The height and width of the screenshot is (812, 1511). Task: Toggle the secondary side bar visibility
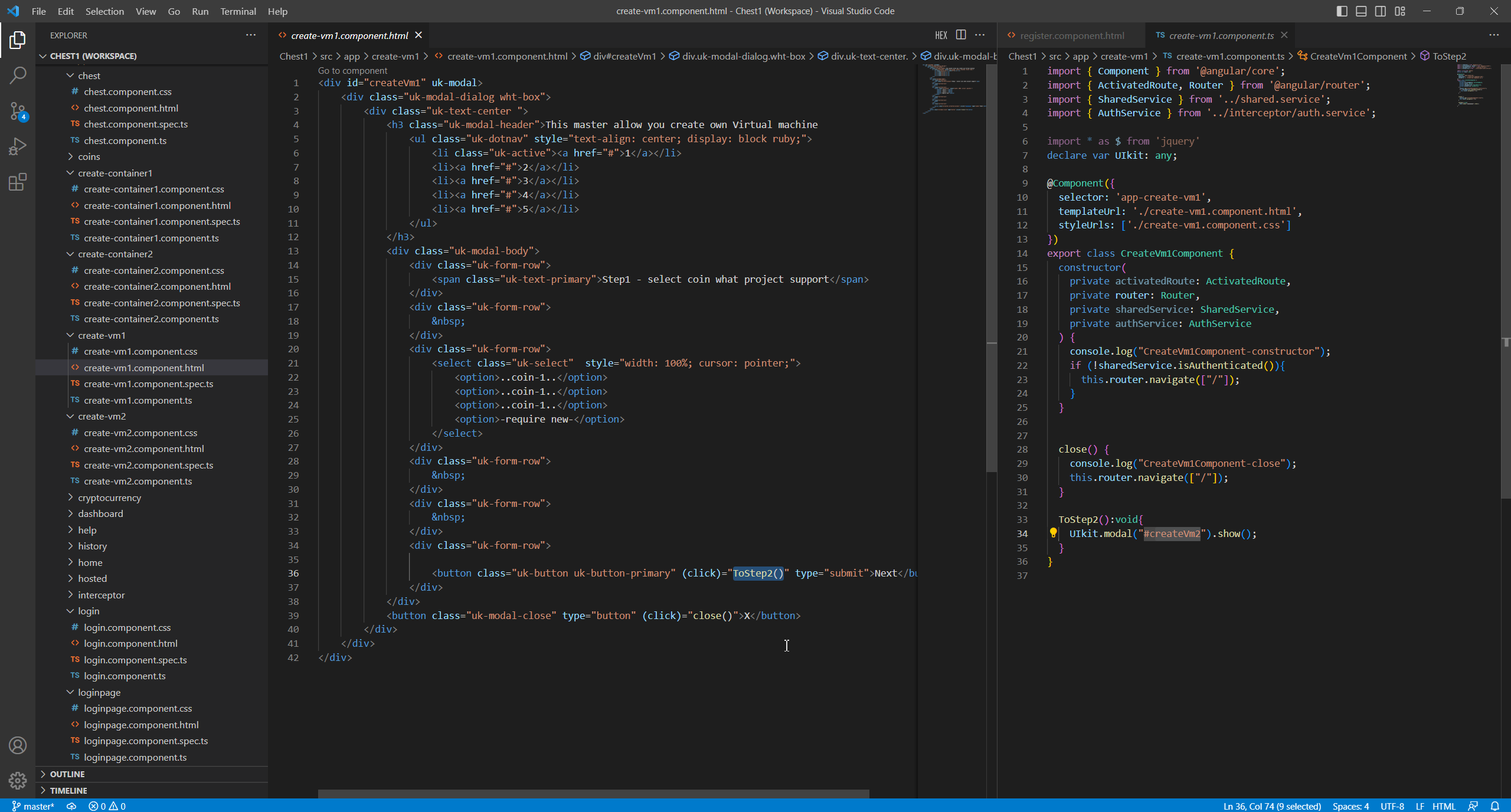coord(1381,11)
